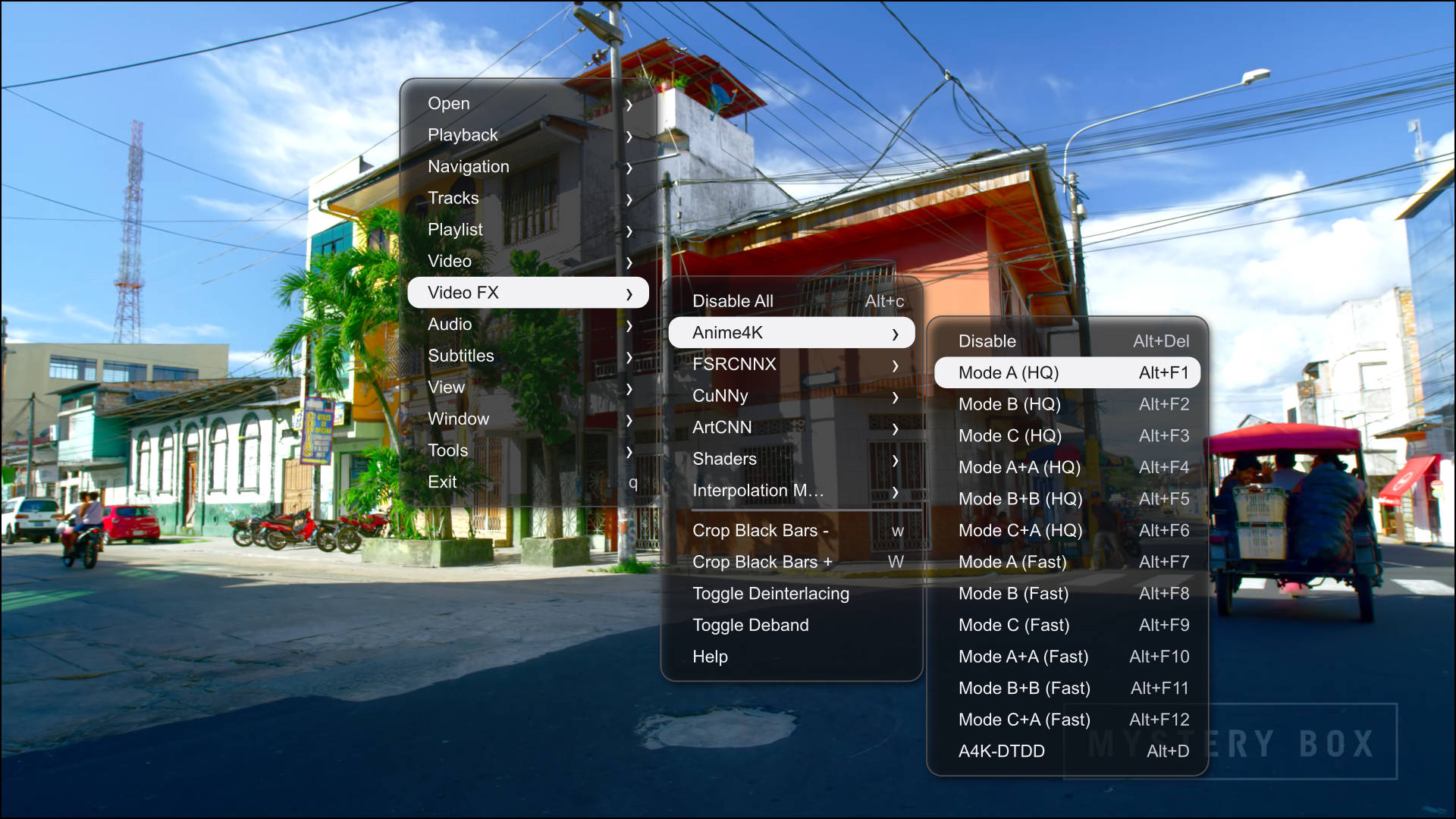Open the View submenu
The height and width of the screenshot is (819, 1456).
point(528,388)
